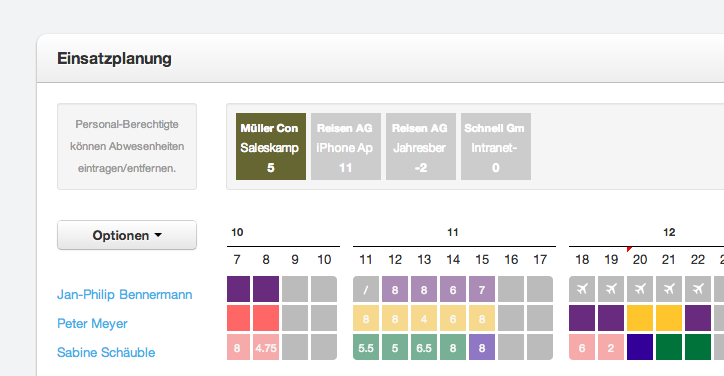Click Peter Meyer's yellow cell with 4
Viewport: 724px width, 376px height.
pyautogui.click(x=424, y=318)
